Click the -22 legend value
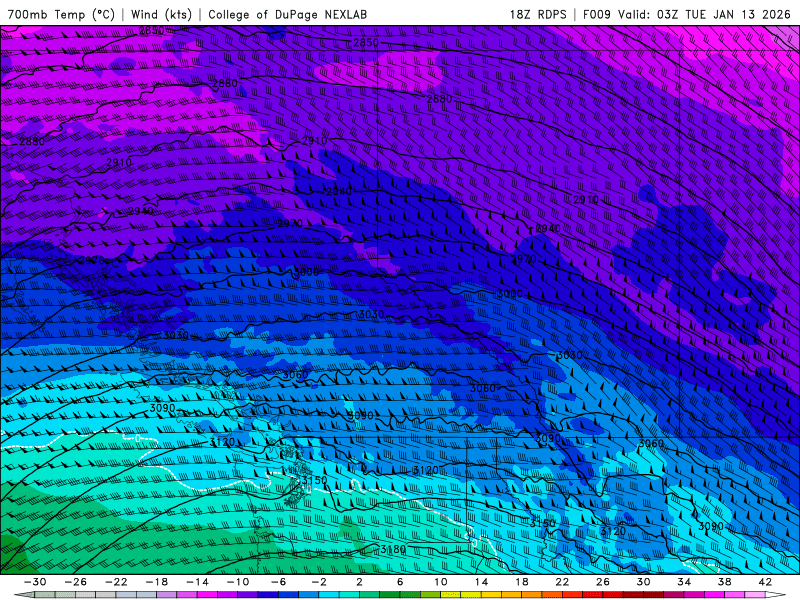Screen dimensions: 800x600 116,582
